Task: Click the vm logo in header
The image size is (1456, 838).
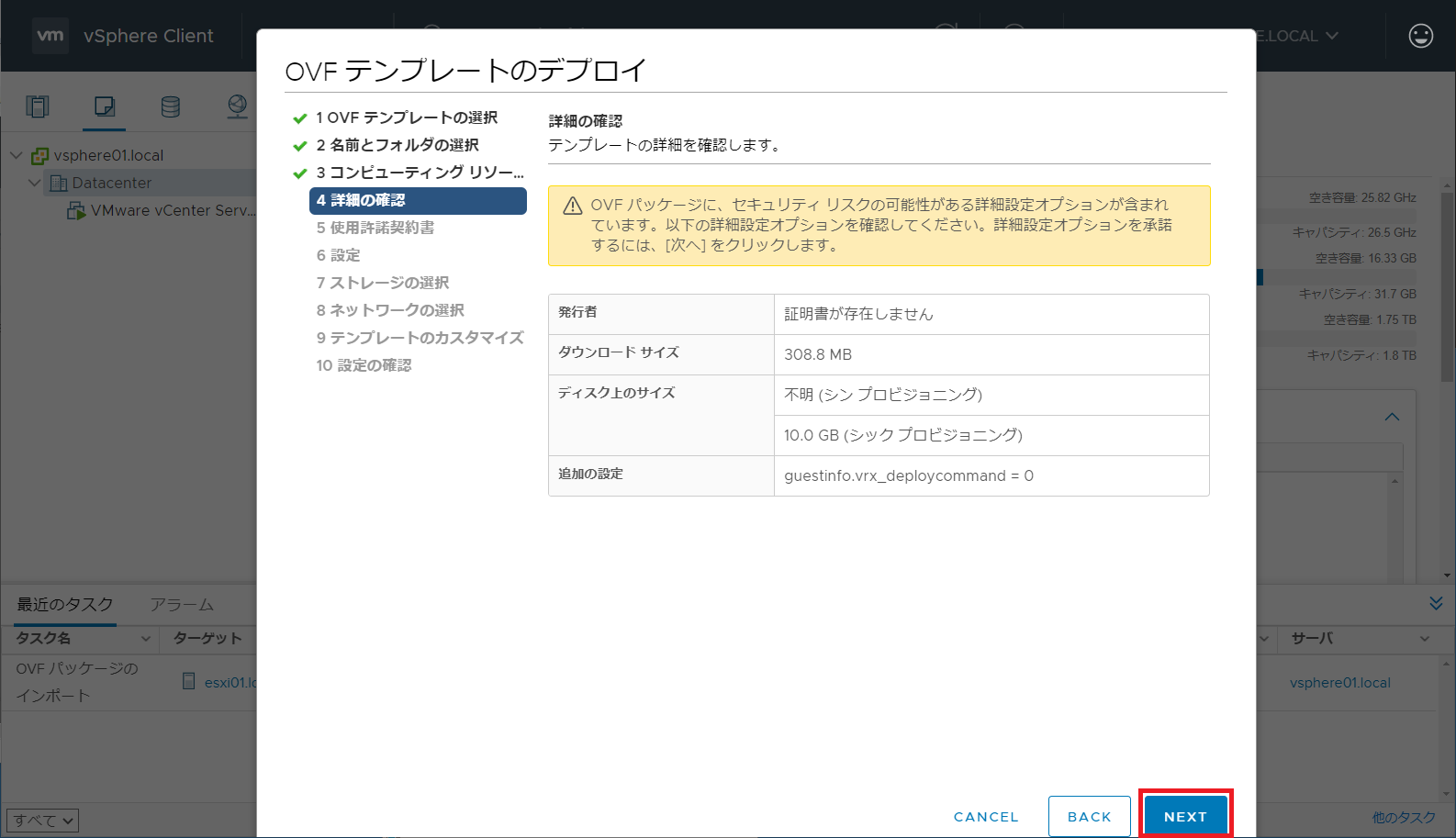Action: click(50, 36)
